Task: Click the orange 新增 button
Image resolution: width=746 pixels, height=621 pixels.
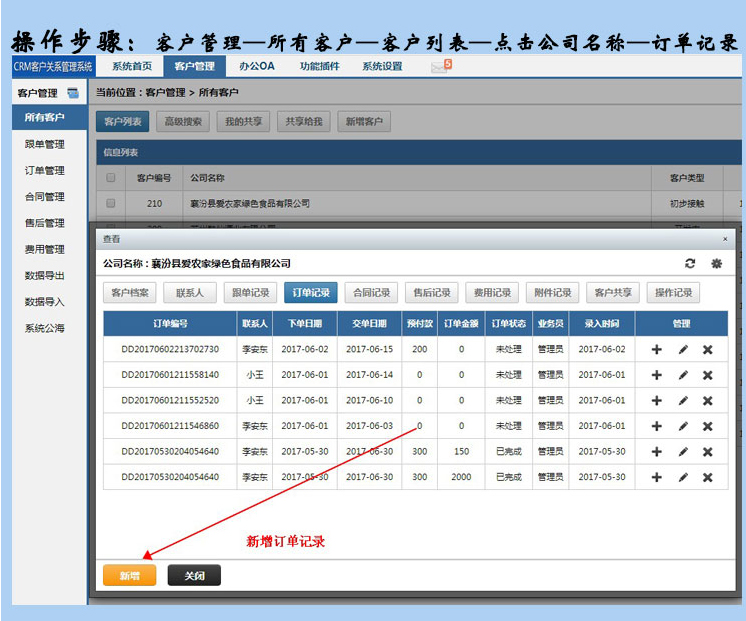Action: click(129, 576)
